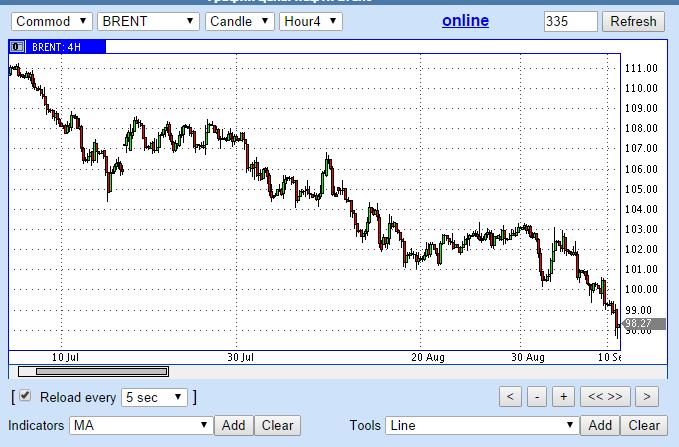Click the current price tag 98.27
Viewport: 679px width, 447px height.
pyautogui.click(x=643, y=324)
